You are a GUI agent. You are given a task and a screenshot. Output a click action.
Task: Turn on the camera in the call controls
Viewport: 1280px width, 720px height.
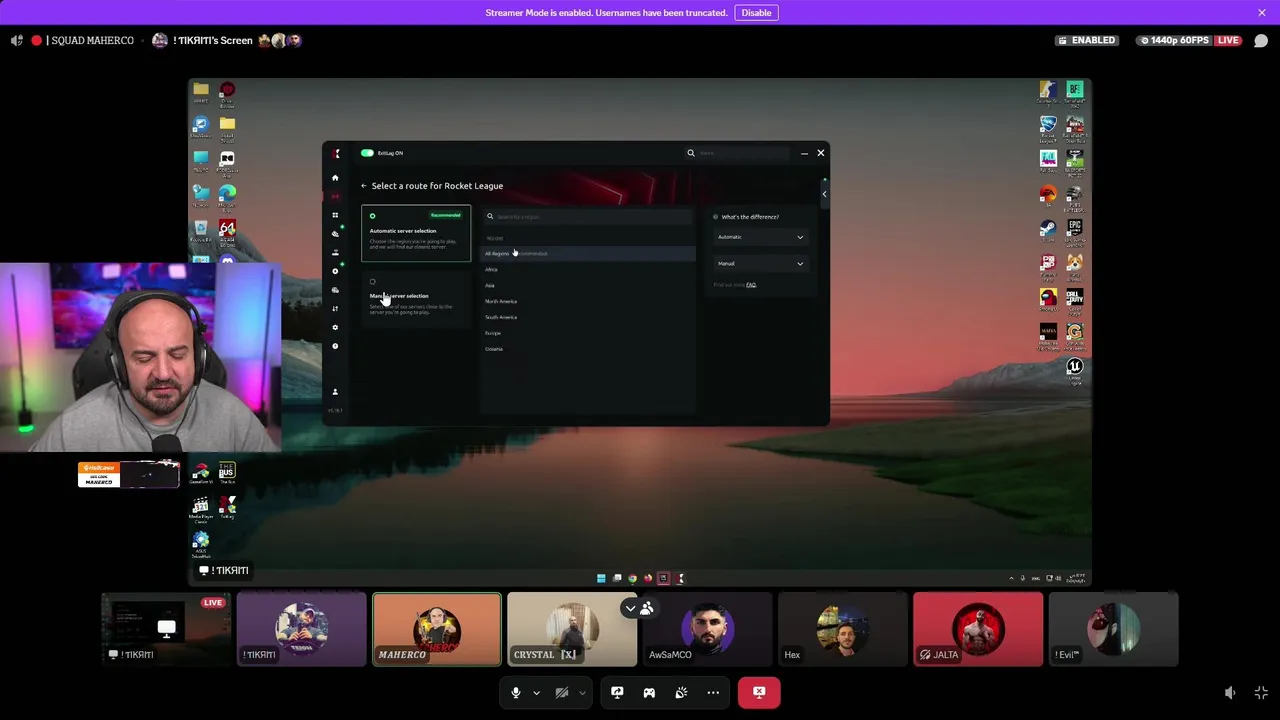562,692
